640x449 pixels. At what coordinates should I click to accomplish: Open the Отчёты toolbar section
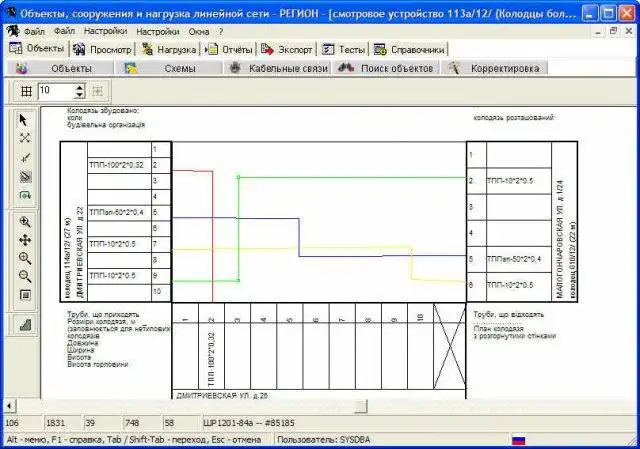[x=229, y=50]
